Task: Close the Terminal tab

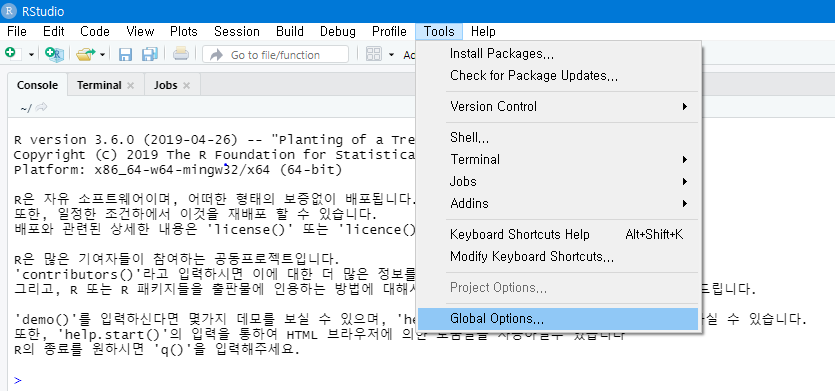Action: click(x=130, y=85)
